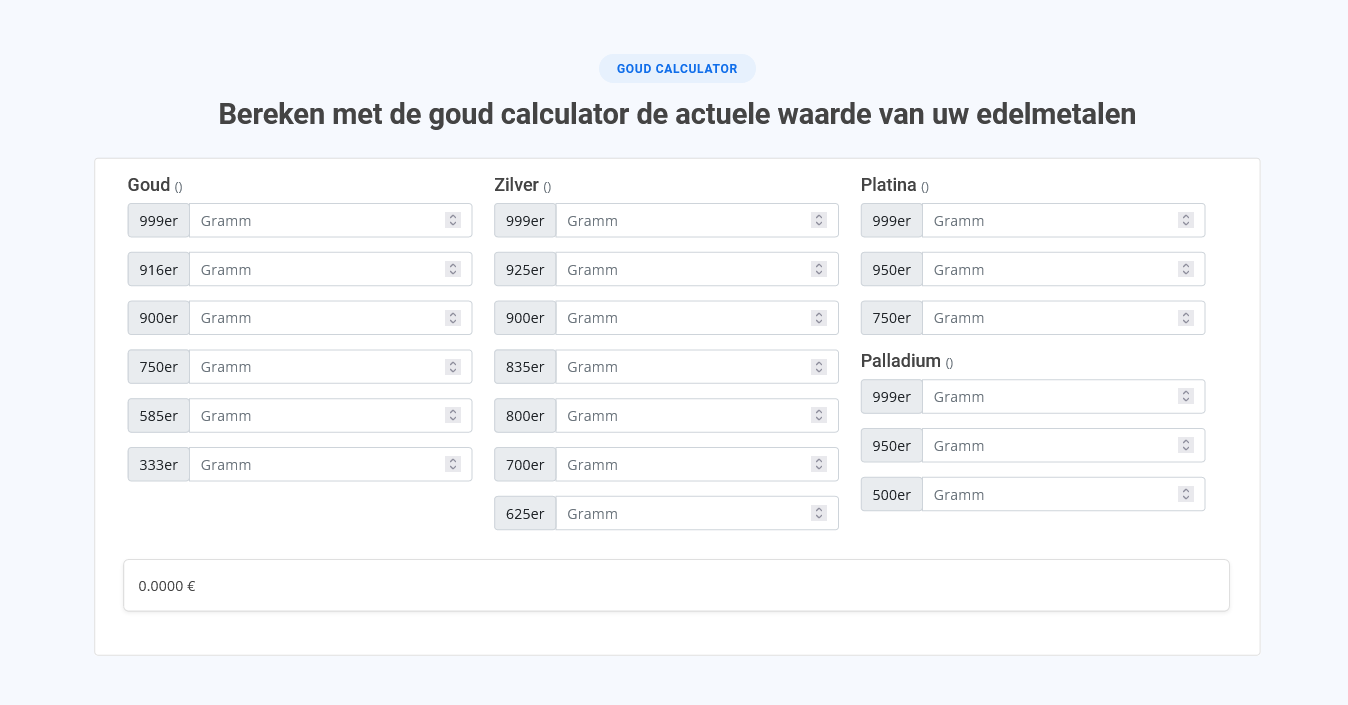Click the Platina 950er stepper arrows

point(1186,270)
